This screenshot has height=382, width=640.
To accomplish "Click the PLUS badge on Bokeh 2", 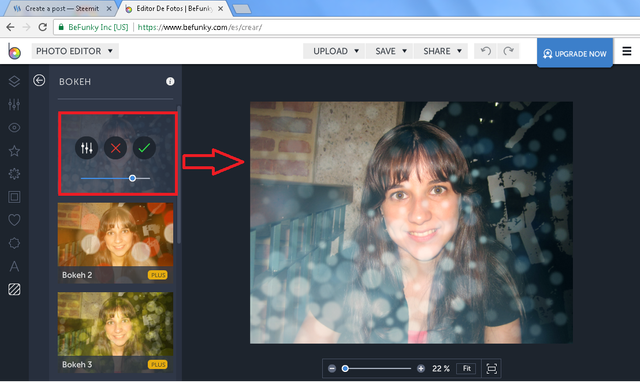I will pos(158,275).
